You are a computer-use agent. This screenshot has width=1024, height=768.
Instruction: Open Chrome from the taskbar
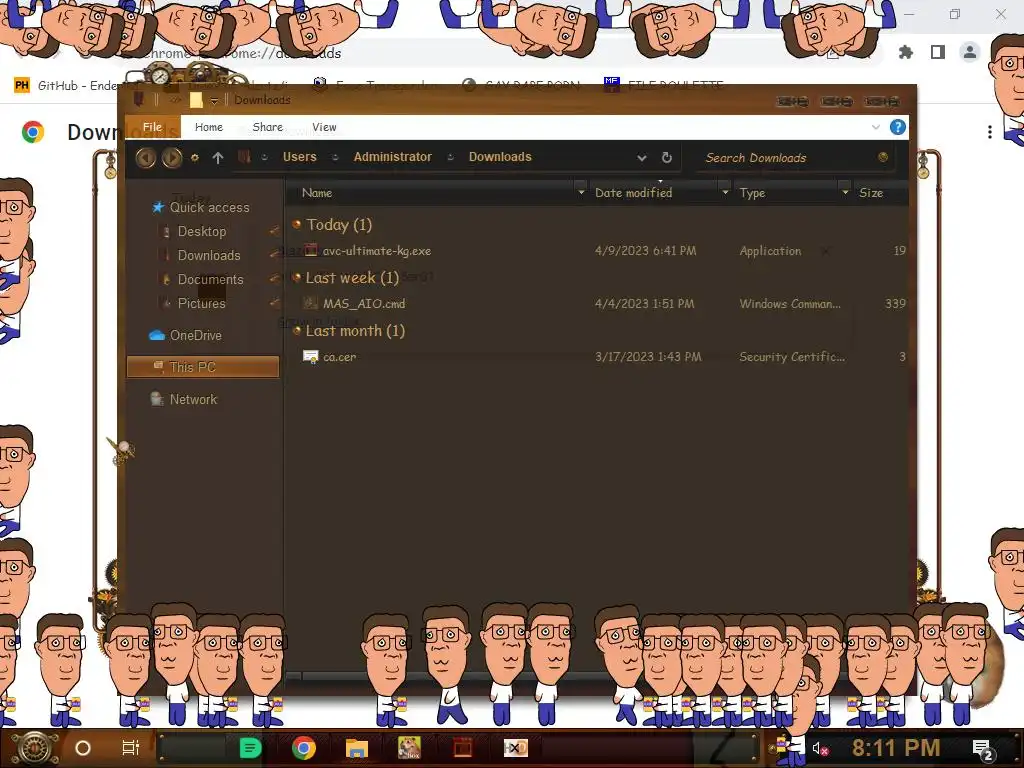[304, 748]
